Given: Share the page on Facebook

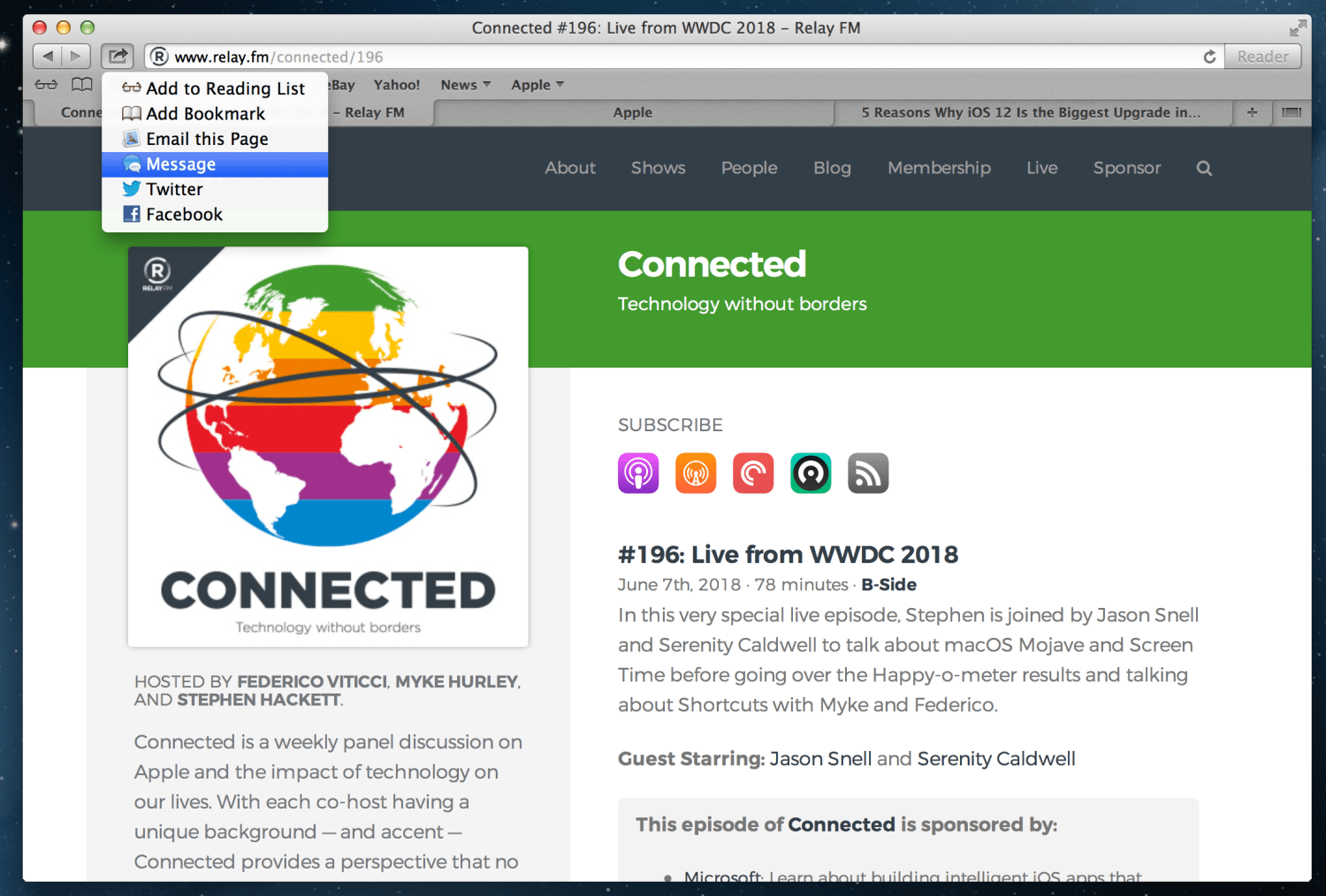Looking at the screenshot, I should 215,215.
